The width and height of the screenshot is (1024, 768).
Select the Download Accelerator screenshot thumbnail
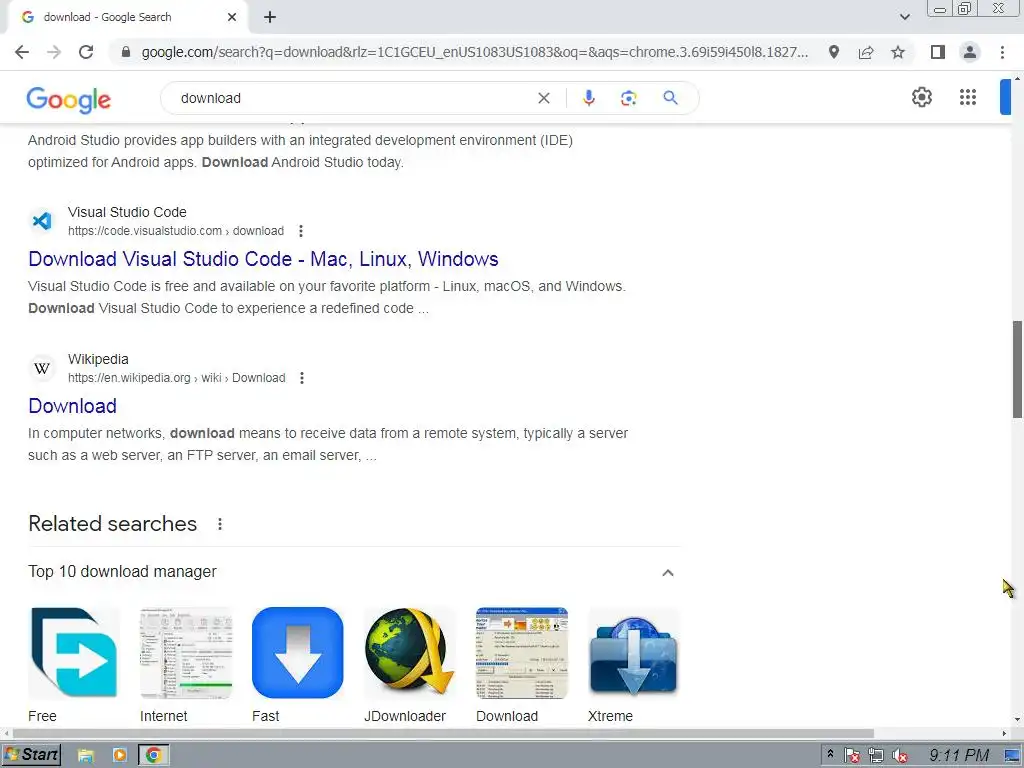tap(522, 652)
